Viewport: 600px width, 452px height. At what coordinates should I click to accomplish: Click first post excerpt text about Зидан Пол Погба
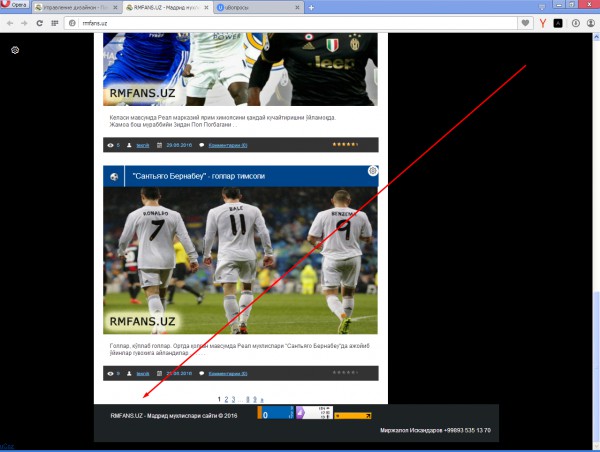coord(222,121)
